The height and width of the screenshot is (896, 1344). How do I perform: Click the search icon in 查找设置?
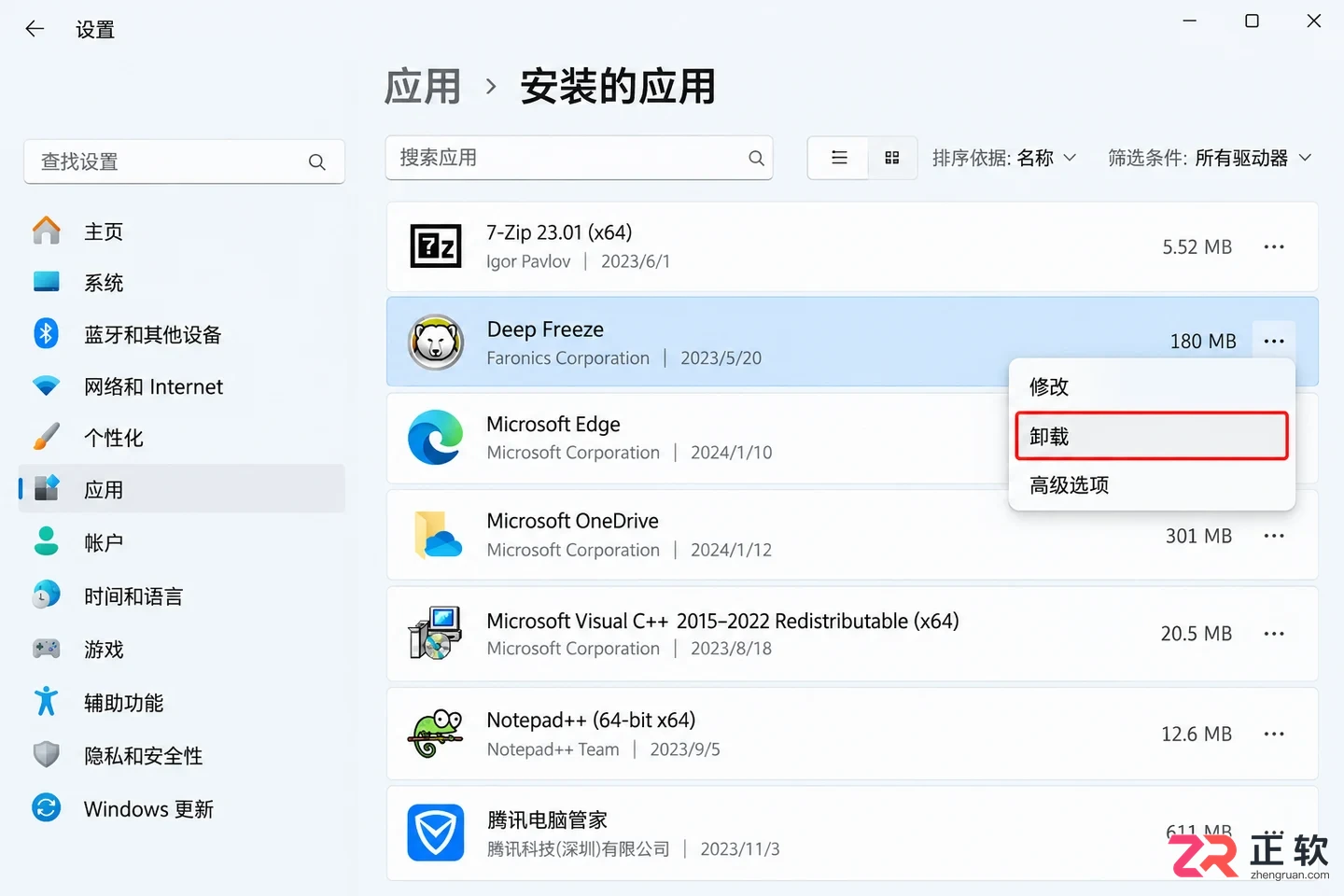317,162
